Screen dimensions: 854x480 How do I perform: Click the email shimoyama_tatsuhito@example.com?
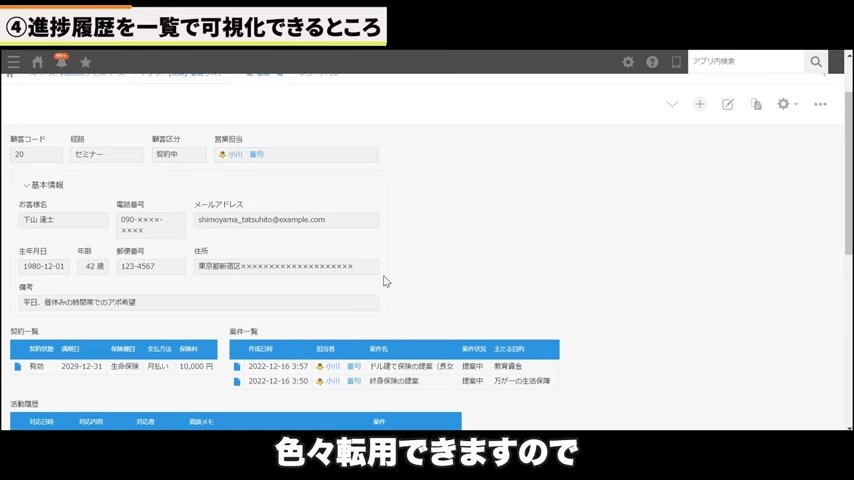[286, 220]
